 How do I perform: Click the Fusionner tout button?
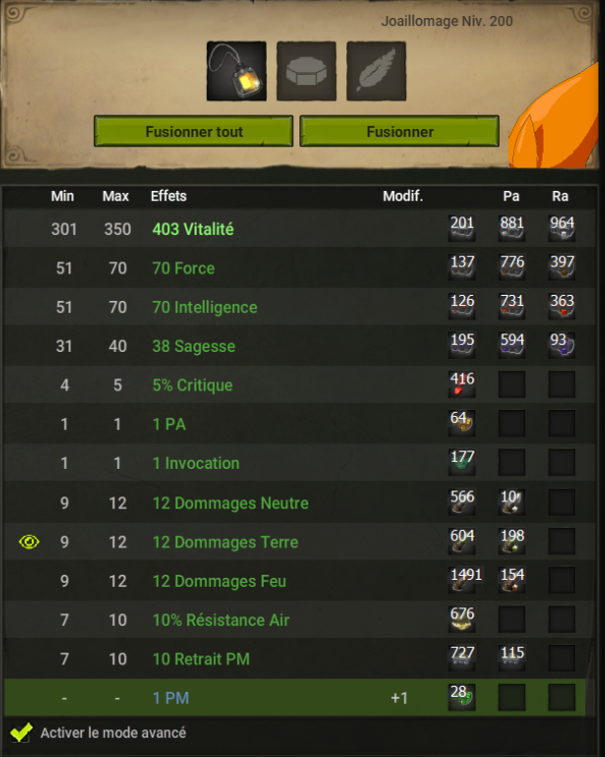(194, 131)
